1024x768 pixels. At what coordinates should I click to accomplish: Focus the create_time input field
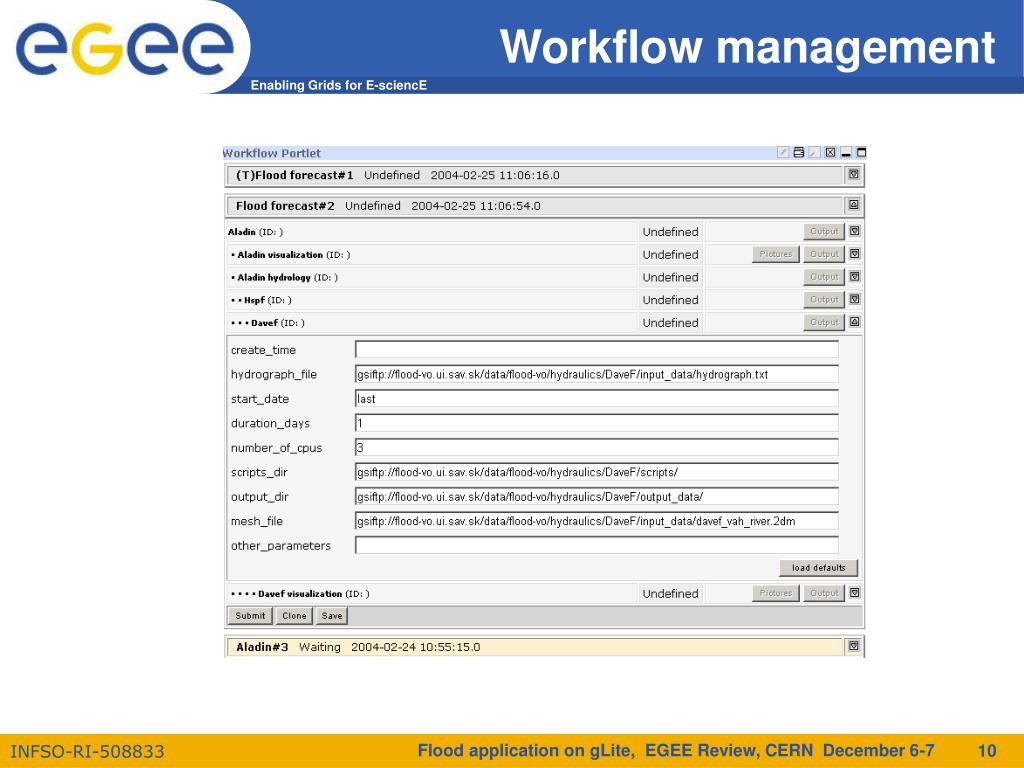pyautogui.click(x=597, y=349)
